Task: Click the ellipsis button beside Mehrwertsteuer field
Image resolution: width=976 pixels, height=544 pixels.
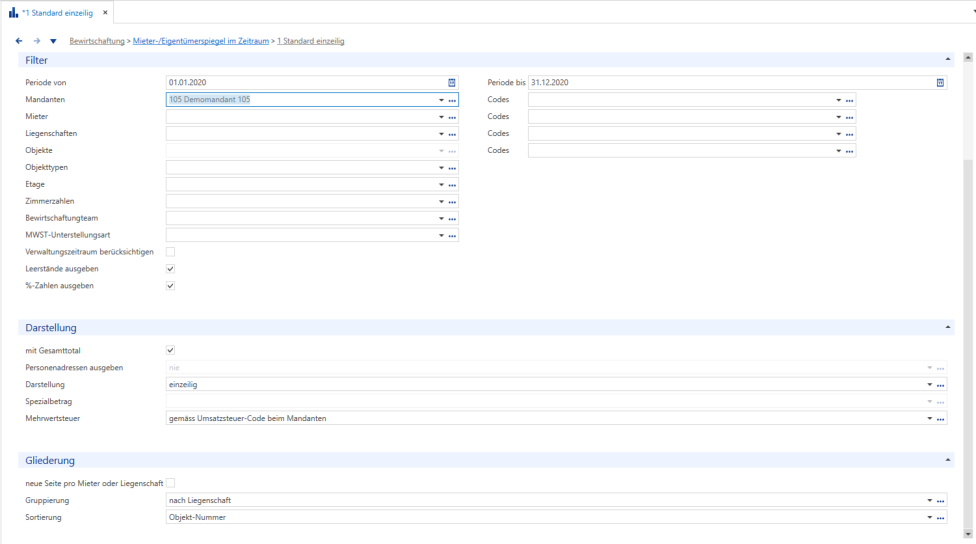Action: point(941,419)
